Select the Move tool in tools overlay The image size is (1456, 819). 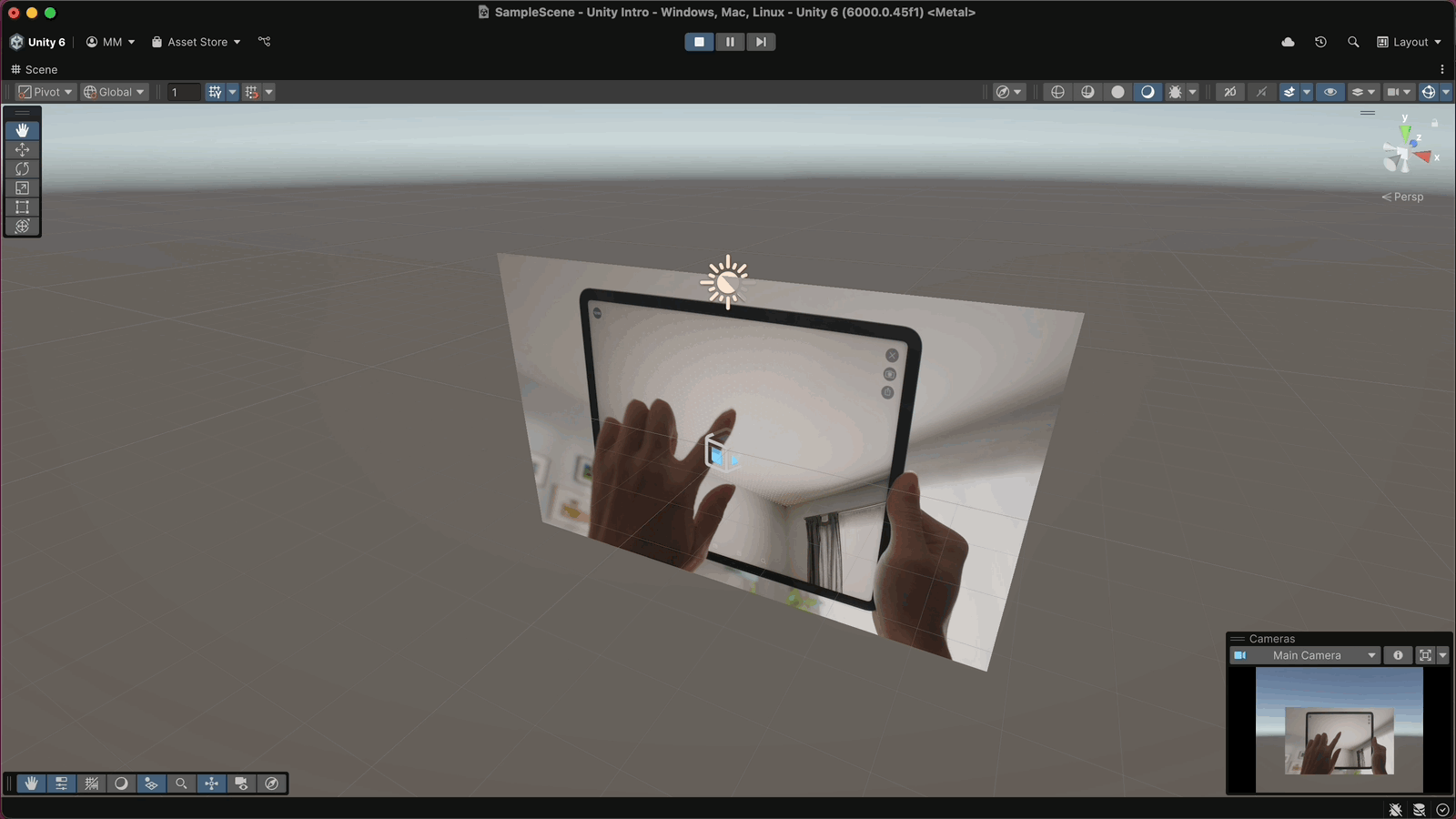(x=22, y=150)
